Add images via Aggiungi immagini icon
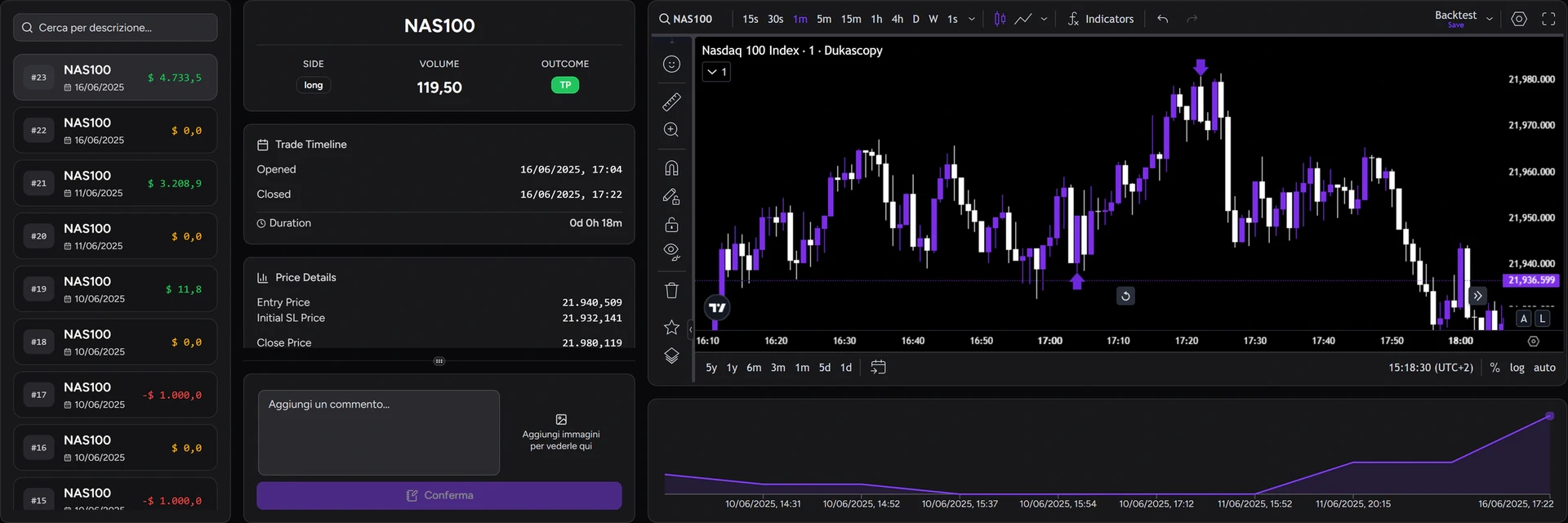 tap(561, 420)
